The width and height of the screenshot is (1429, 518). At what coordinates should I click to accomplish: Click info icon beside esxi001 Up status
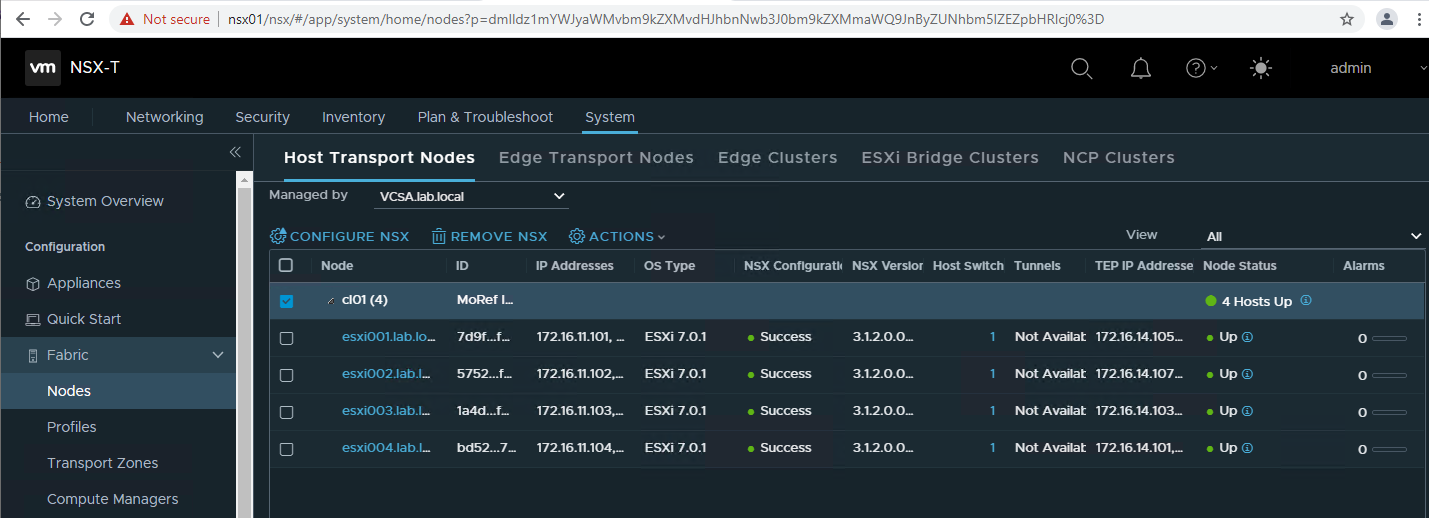(1247, 337)
